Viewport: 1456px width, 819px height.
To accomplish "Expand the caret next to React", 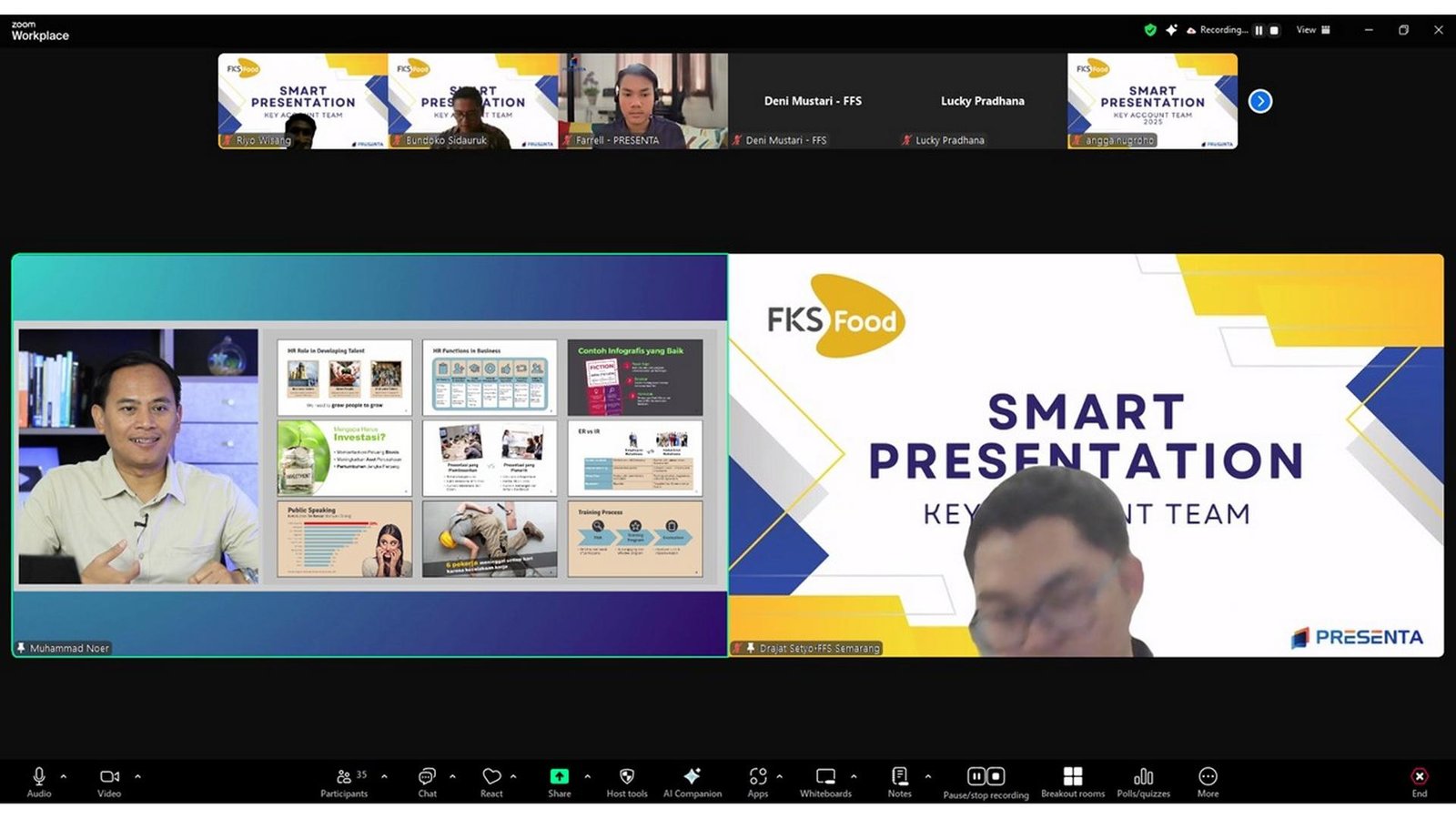I will coord(513,776).
